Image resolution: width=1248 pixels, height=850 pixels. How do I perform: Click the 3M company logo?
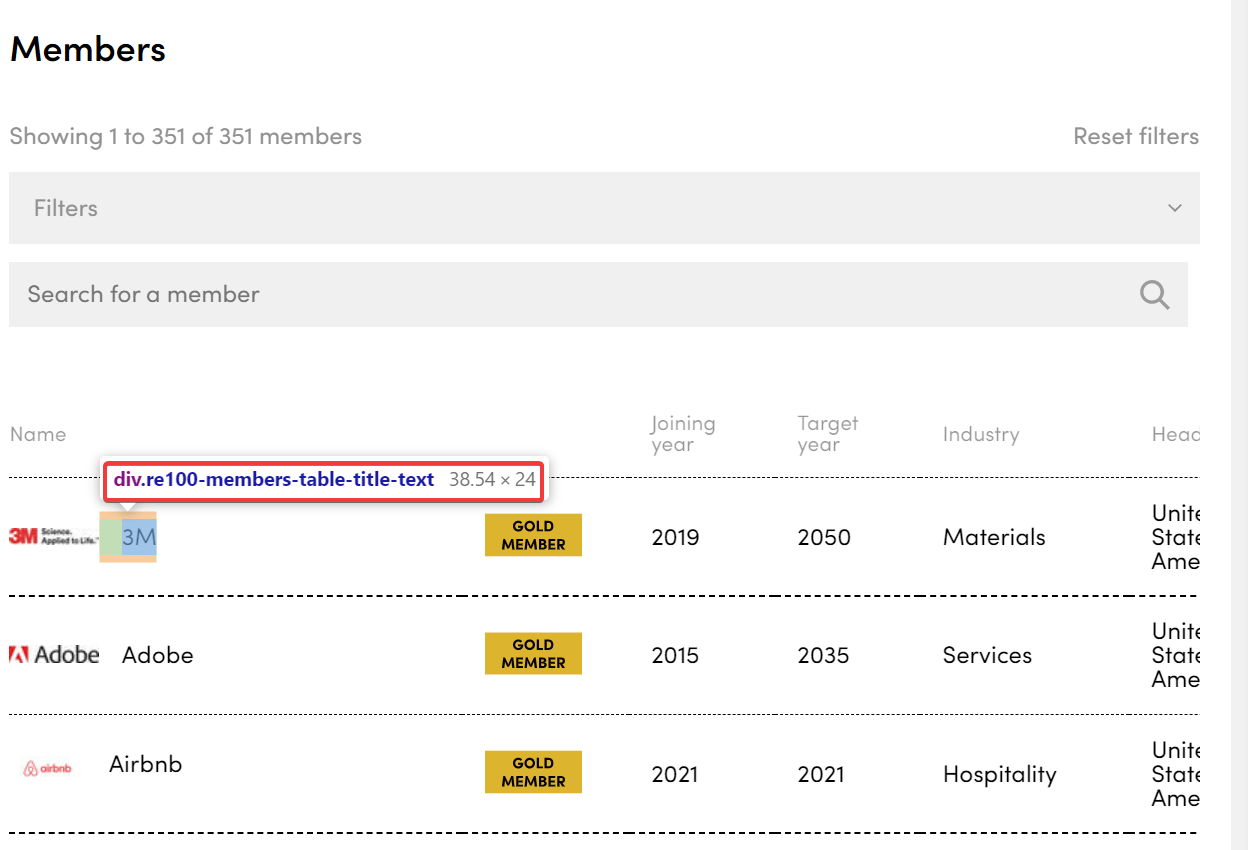54,537
